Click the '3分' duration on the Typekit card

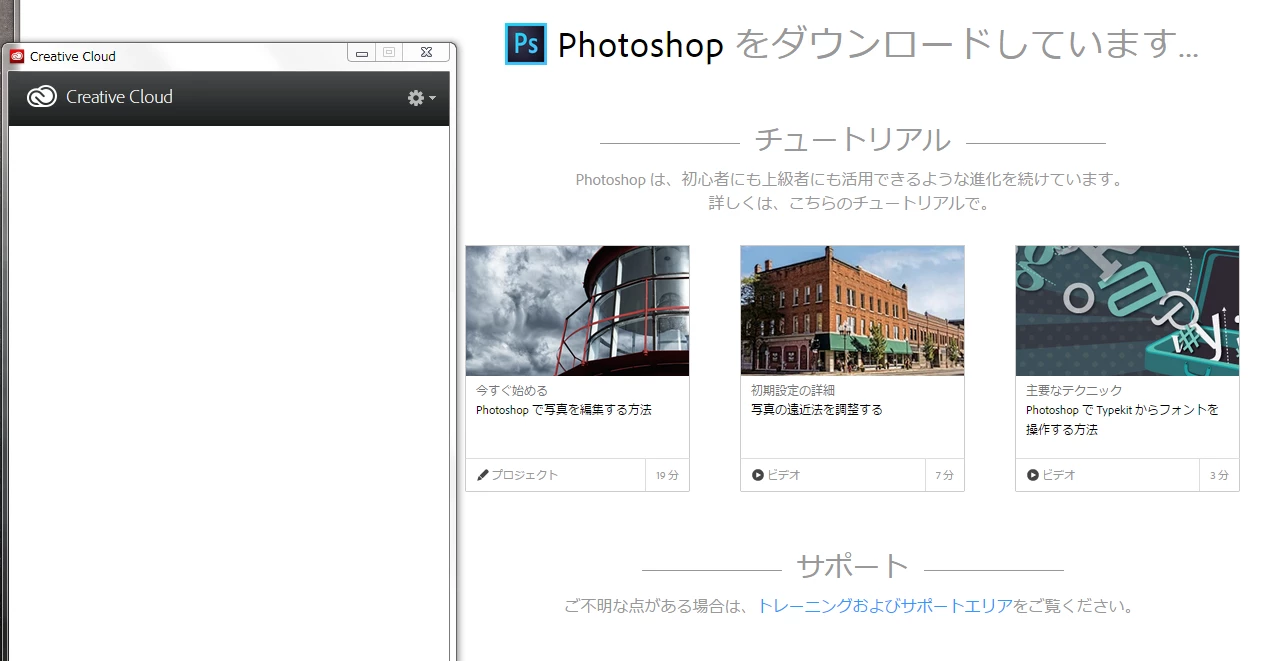click(1219, 475)
